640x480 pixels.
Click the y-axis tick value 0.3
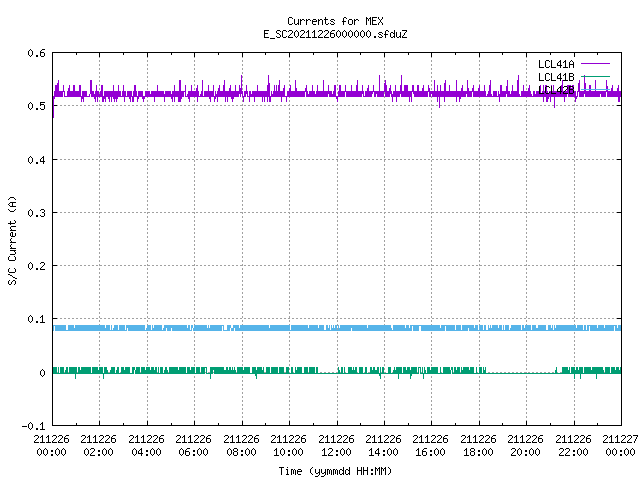36,213
